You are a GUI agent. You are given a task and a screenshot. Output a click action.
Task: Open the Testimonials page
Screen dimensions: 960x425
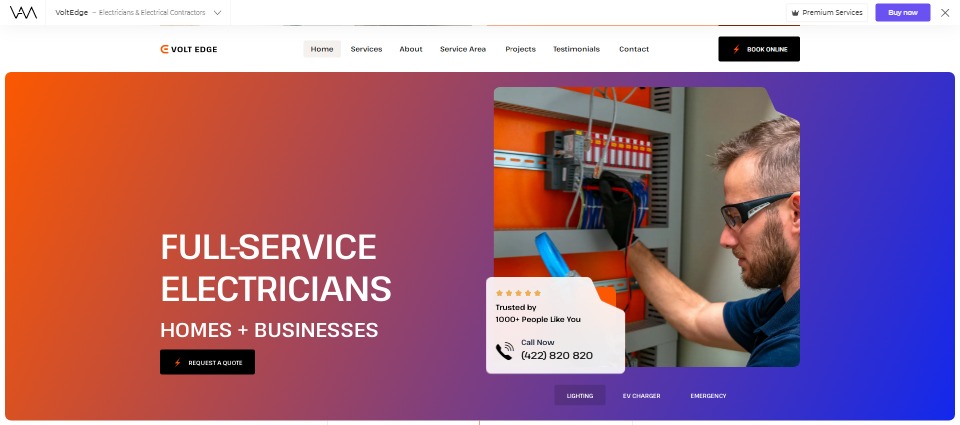(x=576, y=49)
